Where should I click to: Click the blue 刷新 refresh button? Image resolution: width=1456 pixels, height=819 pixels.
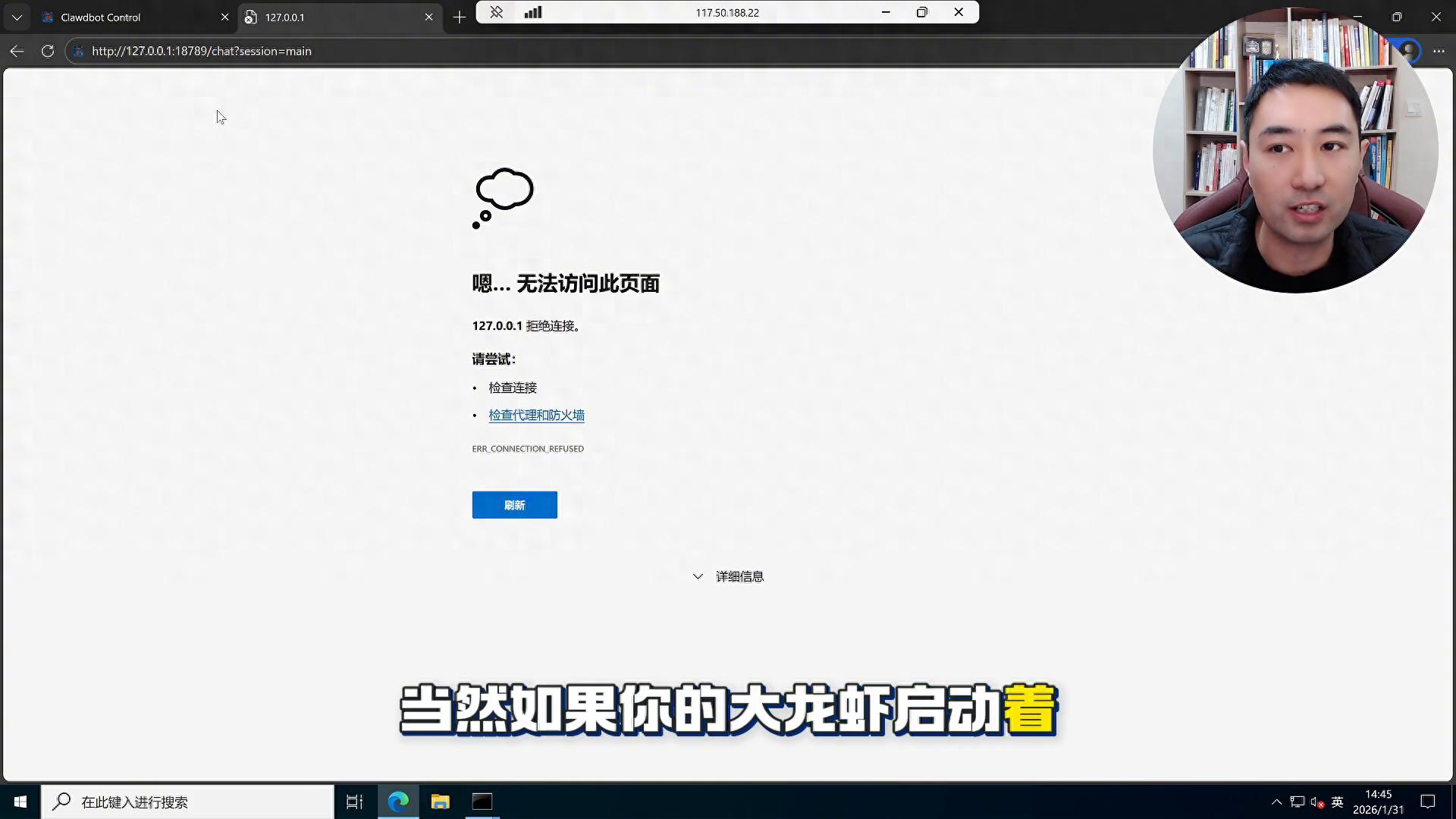point(514,505)
